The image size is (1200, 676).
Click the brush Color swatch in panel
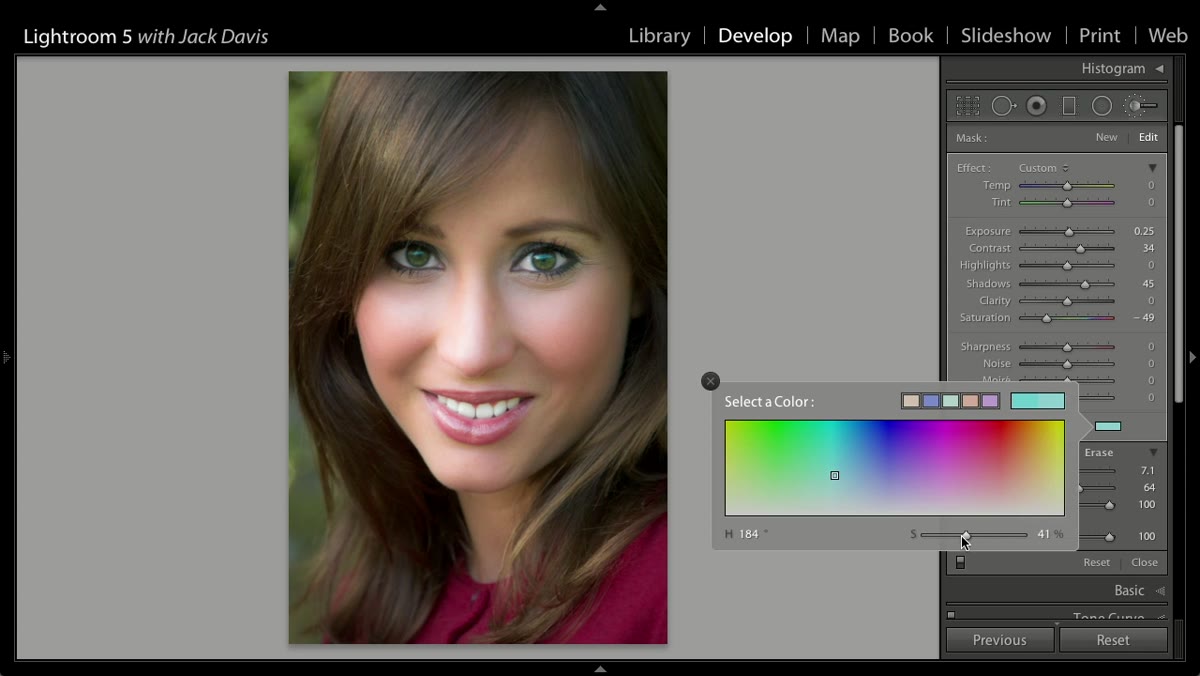click(1108, 426)
